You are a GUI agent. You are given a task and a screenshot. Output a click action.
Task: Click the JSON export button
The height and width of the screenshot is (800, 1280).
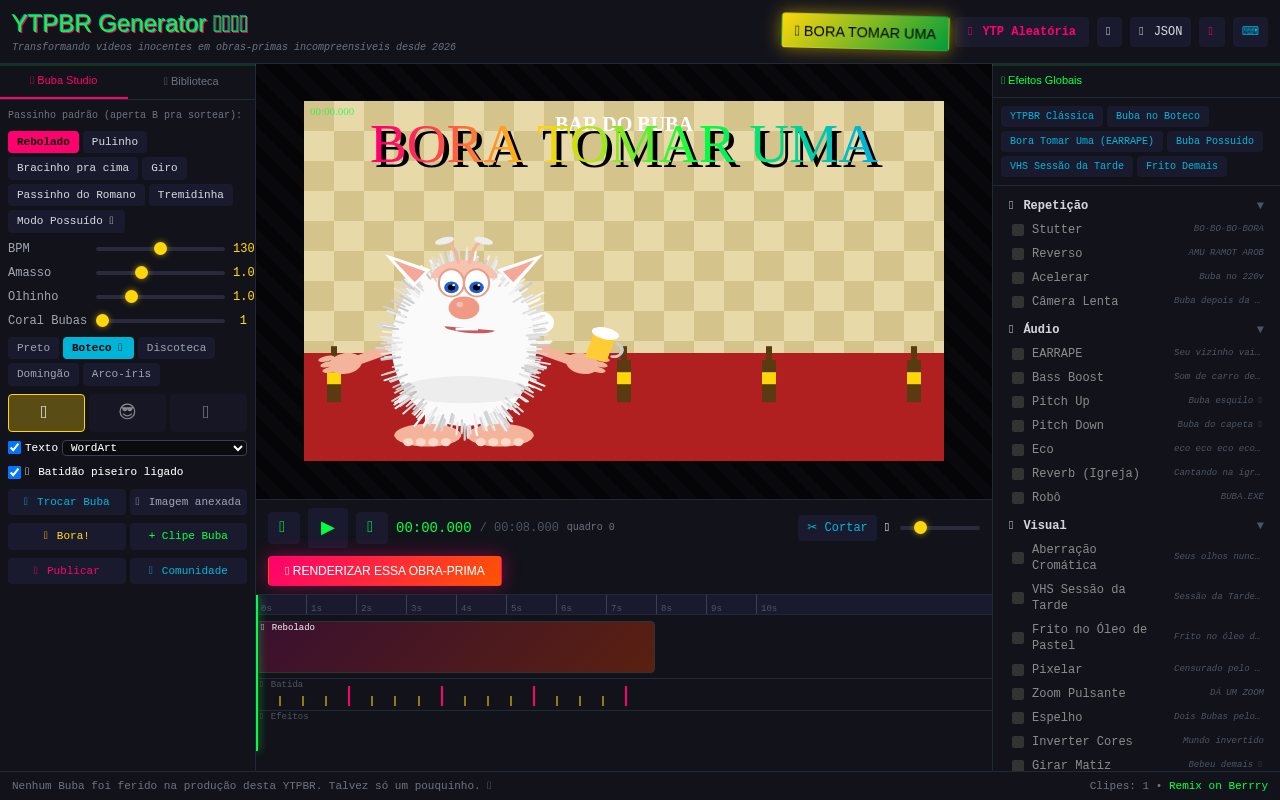1160,32
